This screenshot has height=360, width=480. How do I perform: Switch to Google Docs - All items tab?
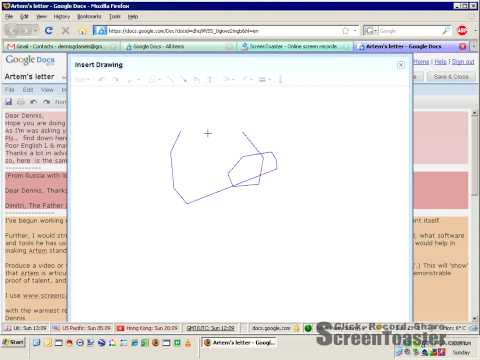coord(178,46)
